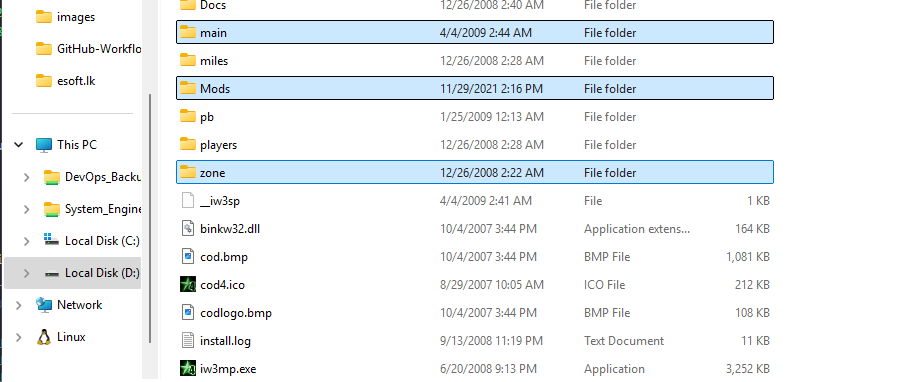This screenshot has width=897, height=382.
Task: Select the codlogo.bmp file icon
Action: coord(188,312)
